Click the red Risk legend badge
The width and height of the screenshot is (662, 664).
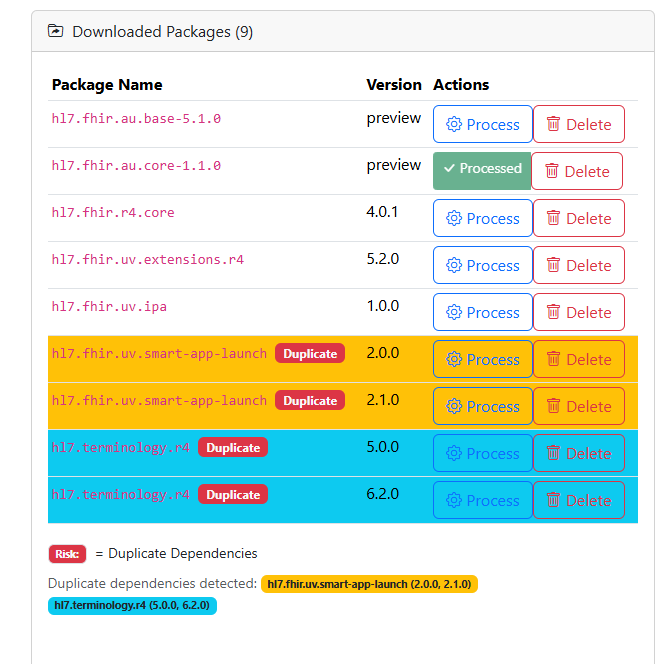[x=67, y=554]
